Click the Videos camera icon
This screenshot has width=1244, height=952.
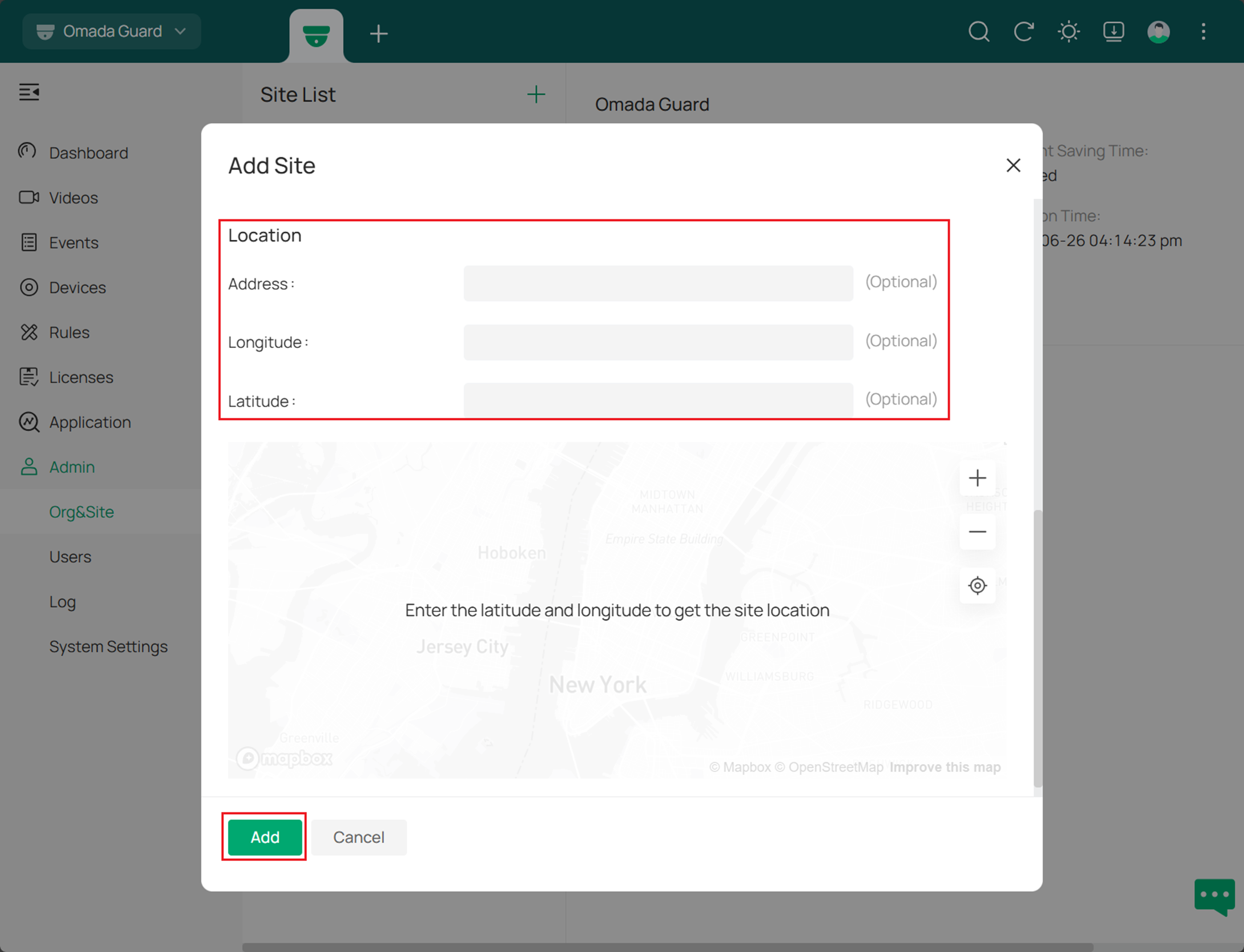[29, 197]
